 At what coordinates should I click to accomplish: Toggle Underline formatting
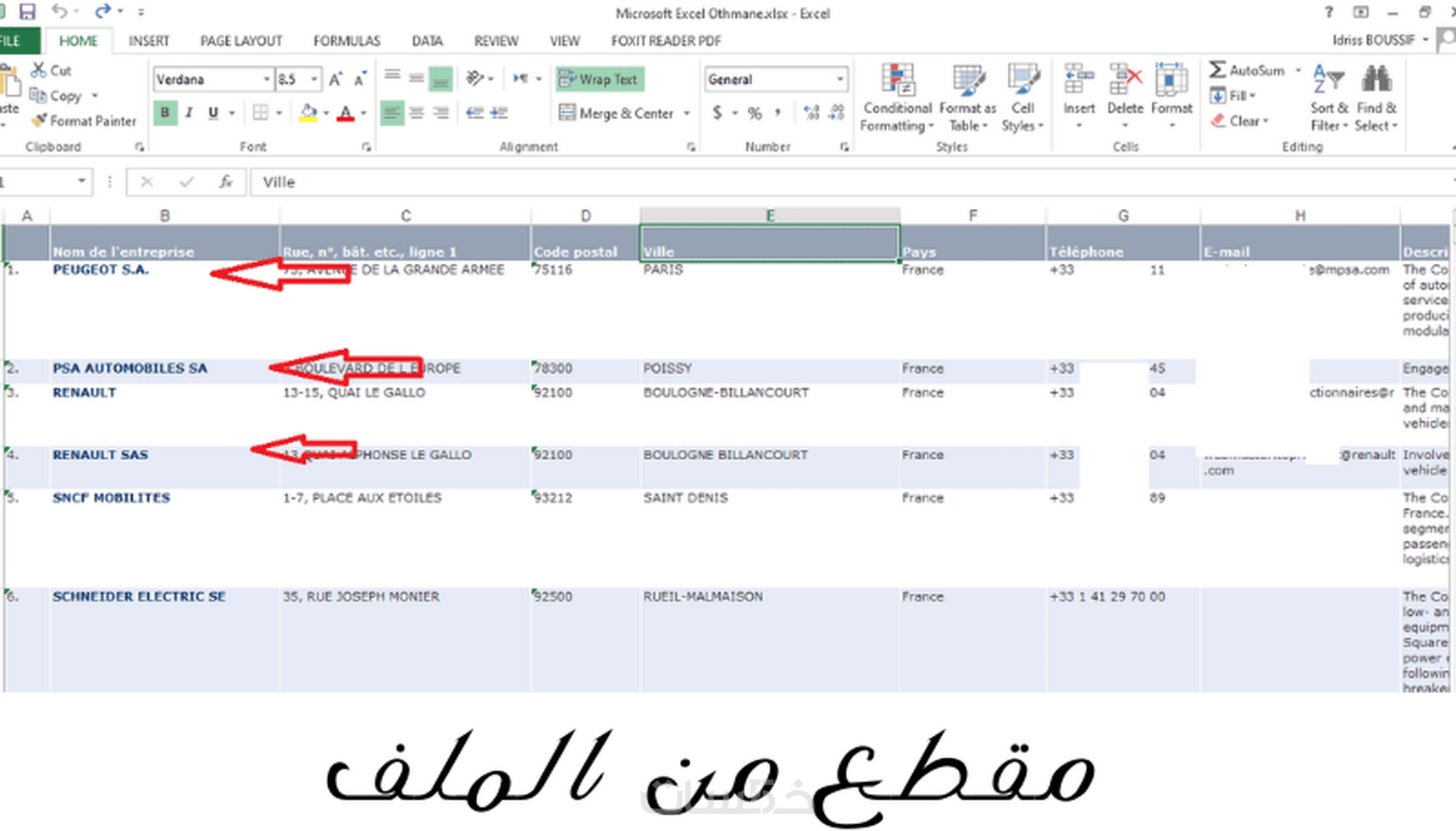click(213, 113)
